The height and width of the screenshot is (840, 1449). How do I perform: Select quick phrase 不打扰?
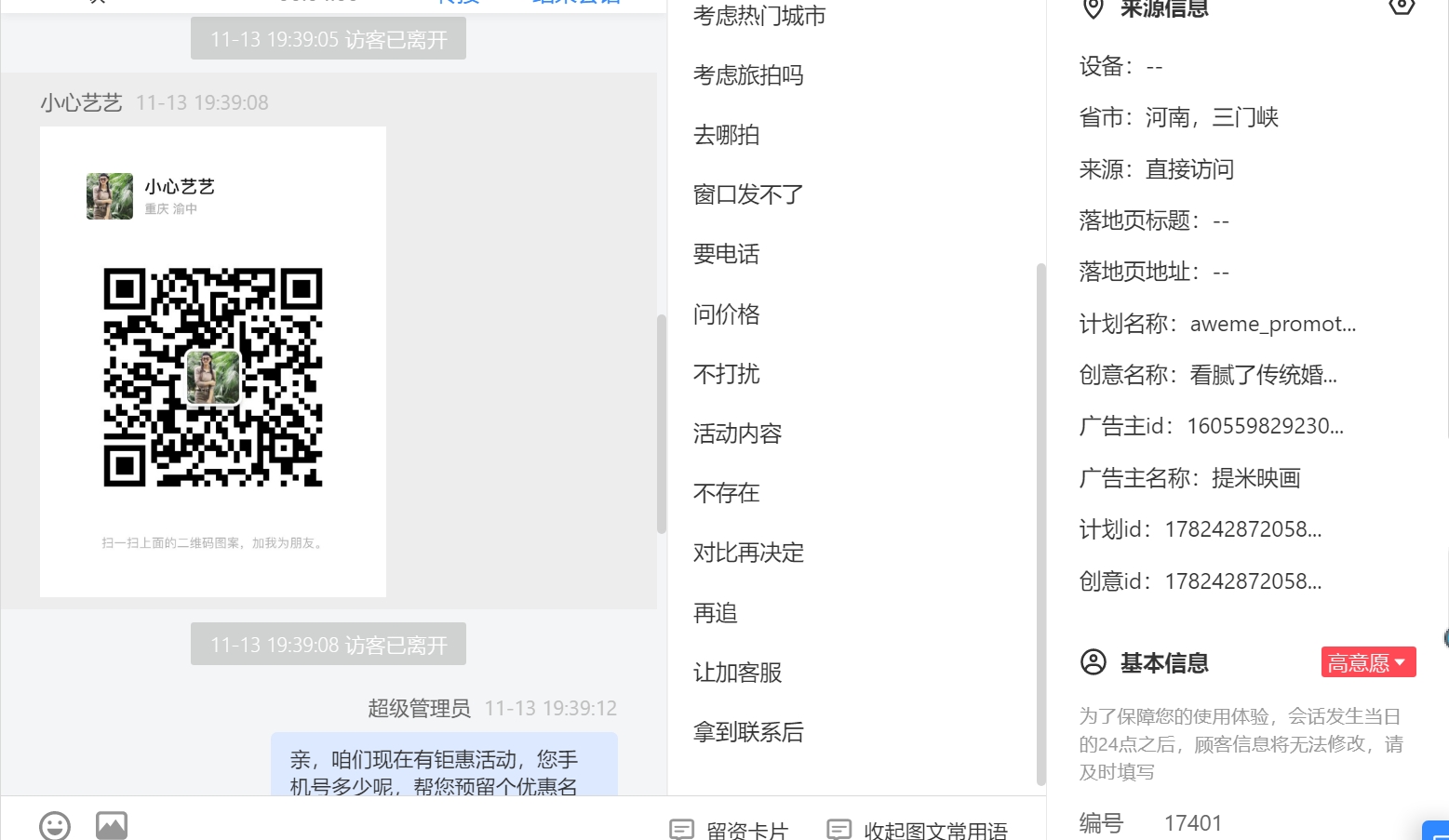(x=727, y=374)
